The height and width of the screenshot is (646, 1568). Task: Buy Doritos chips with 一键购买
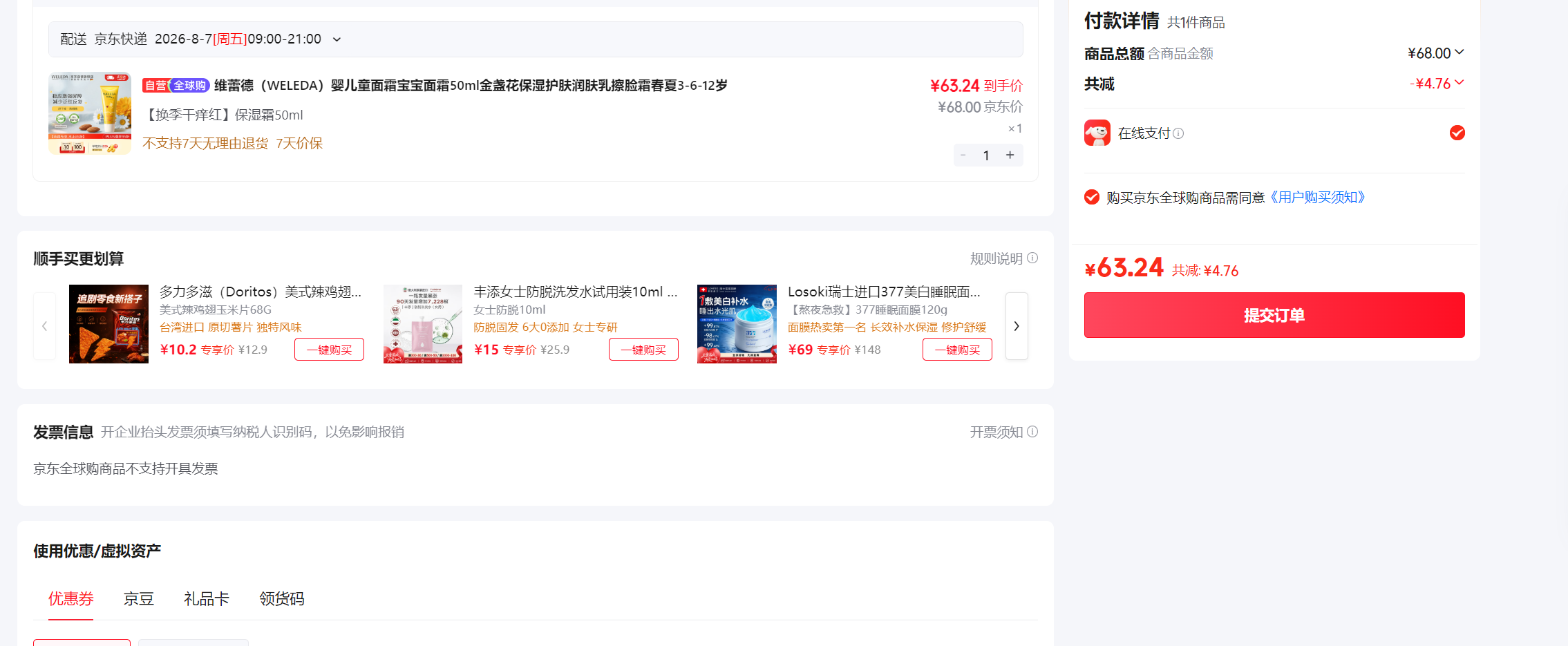pos(329,350)
